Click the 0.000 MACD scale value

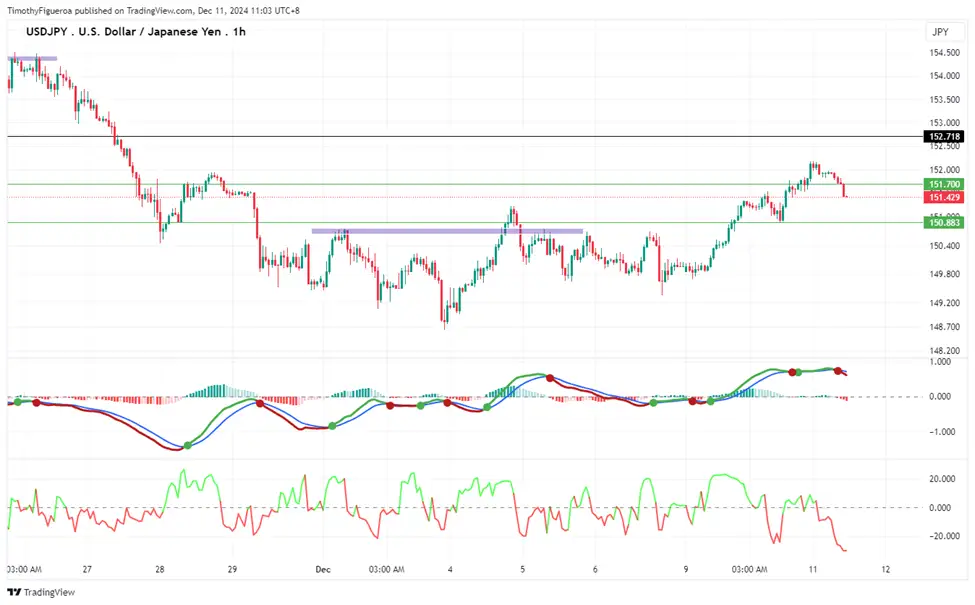pos(940,396)
